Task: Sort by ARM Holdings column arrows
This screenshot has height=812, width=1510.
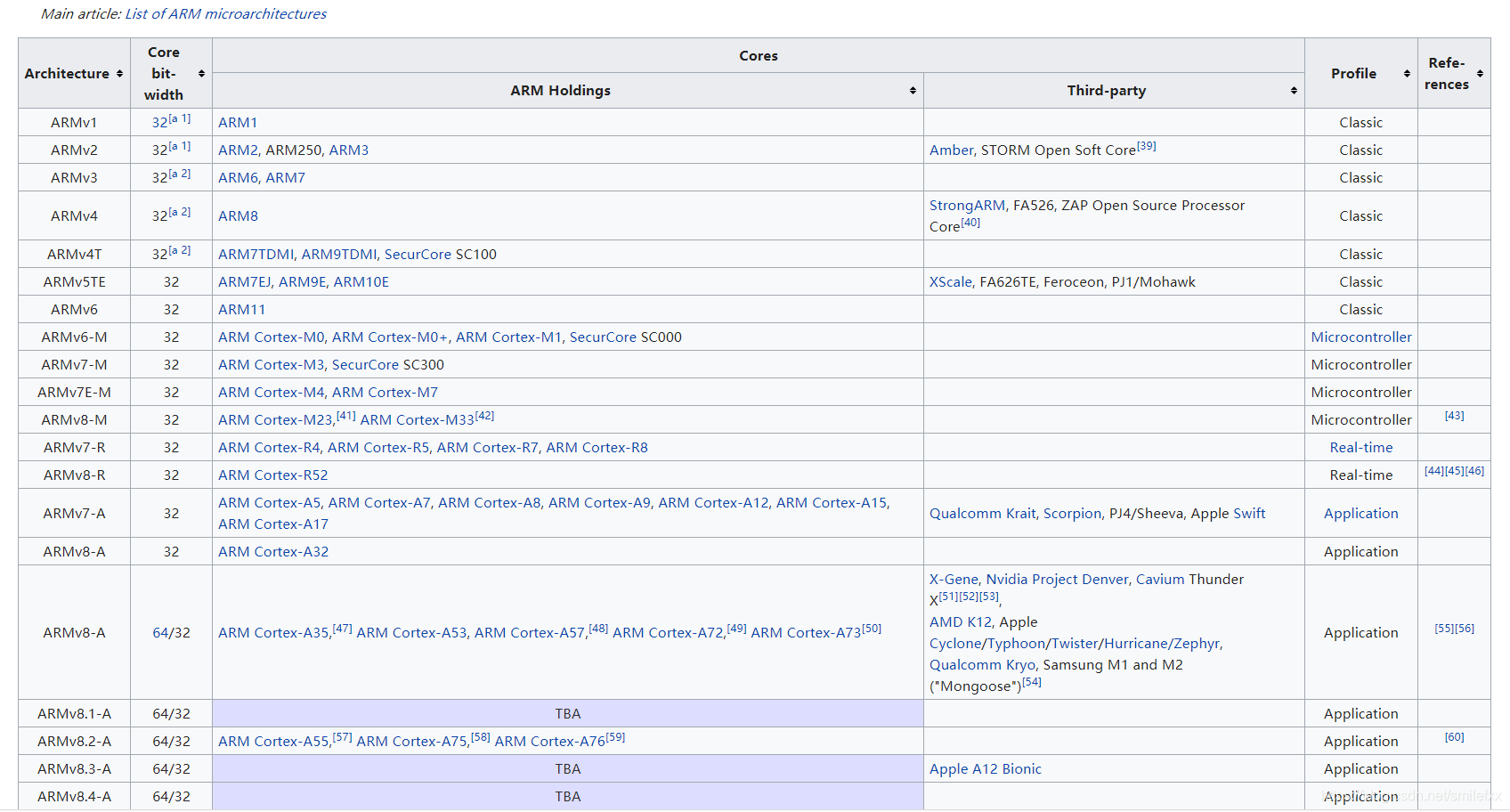Action: coord(913,91)
